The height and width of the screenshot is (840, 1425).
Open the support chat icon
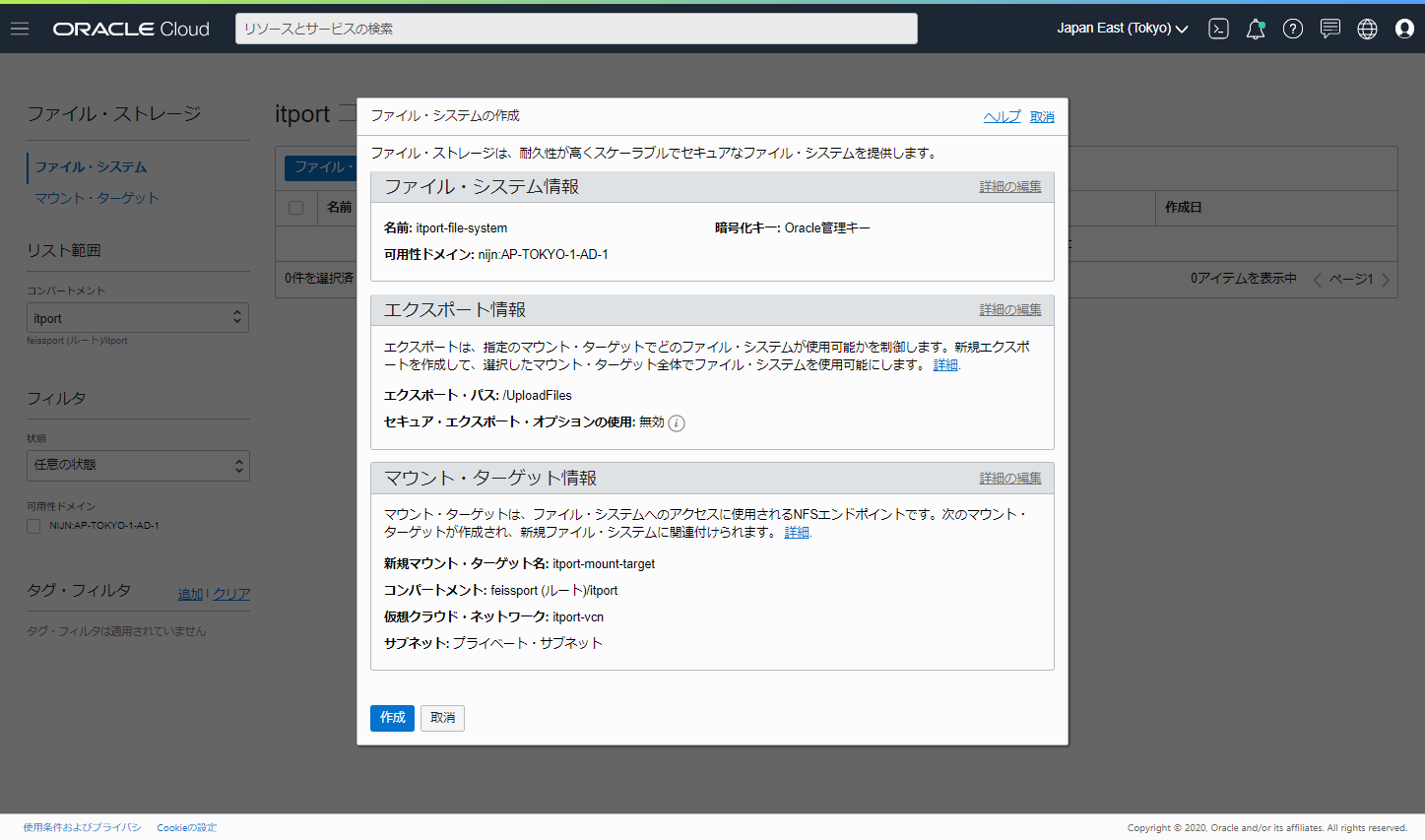(x=1330, y=29)
